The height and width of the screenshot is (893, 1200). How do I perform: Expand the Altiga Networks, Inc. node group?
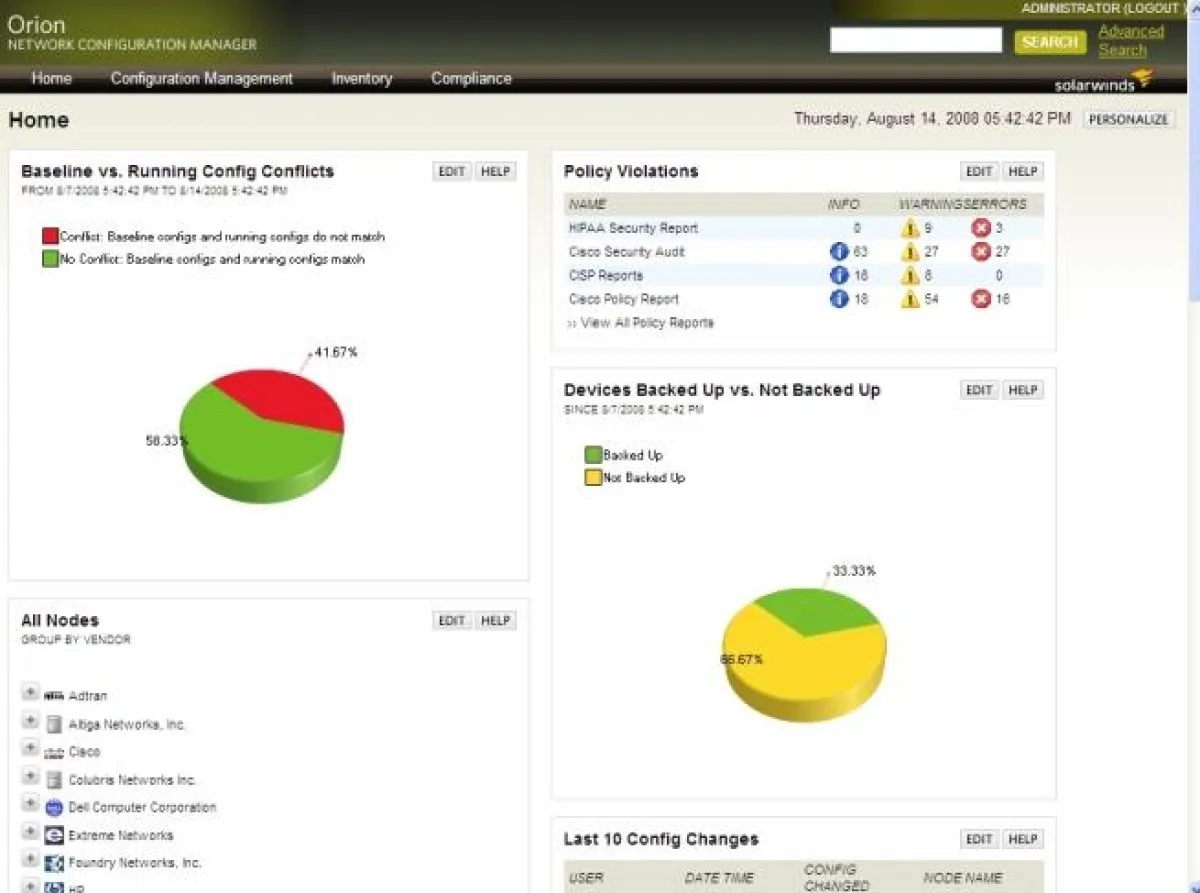(30, 723)
